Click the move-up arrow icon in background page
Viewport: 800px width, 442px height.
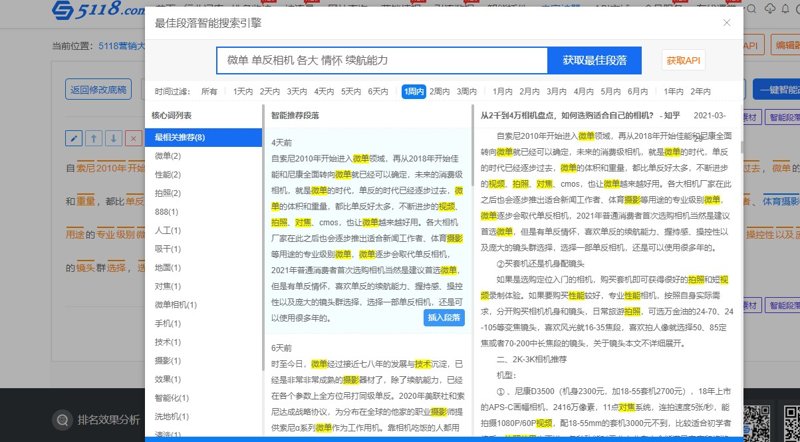94,138
